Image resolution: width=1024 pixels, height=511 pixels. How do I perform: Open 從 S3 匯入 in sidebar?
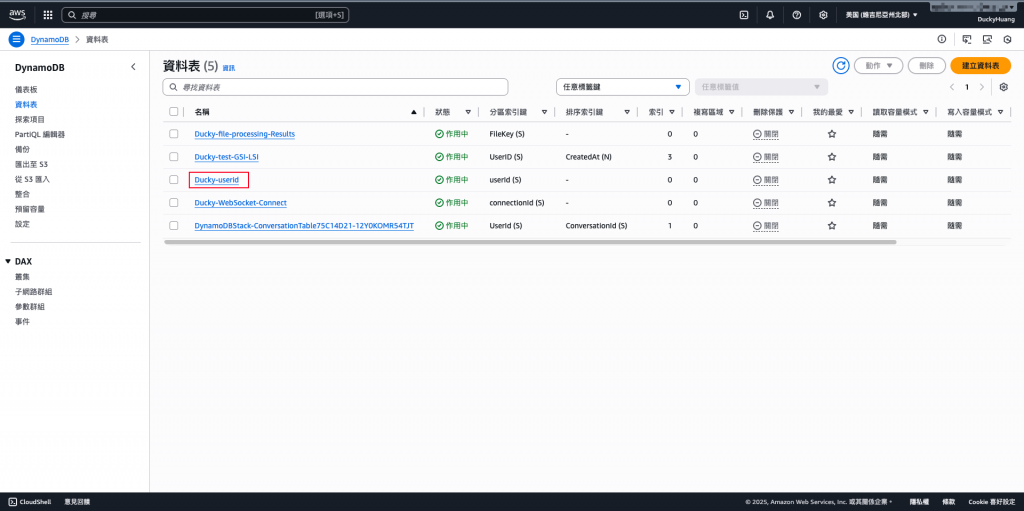(x=32, y=179)
